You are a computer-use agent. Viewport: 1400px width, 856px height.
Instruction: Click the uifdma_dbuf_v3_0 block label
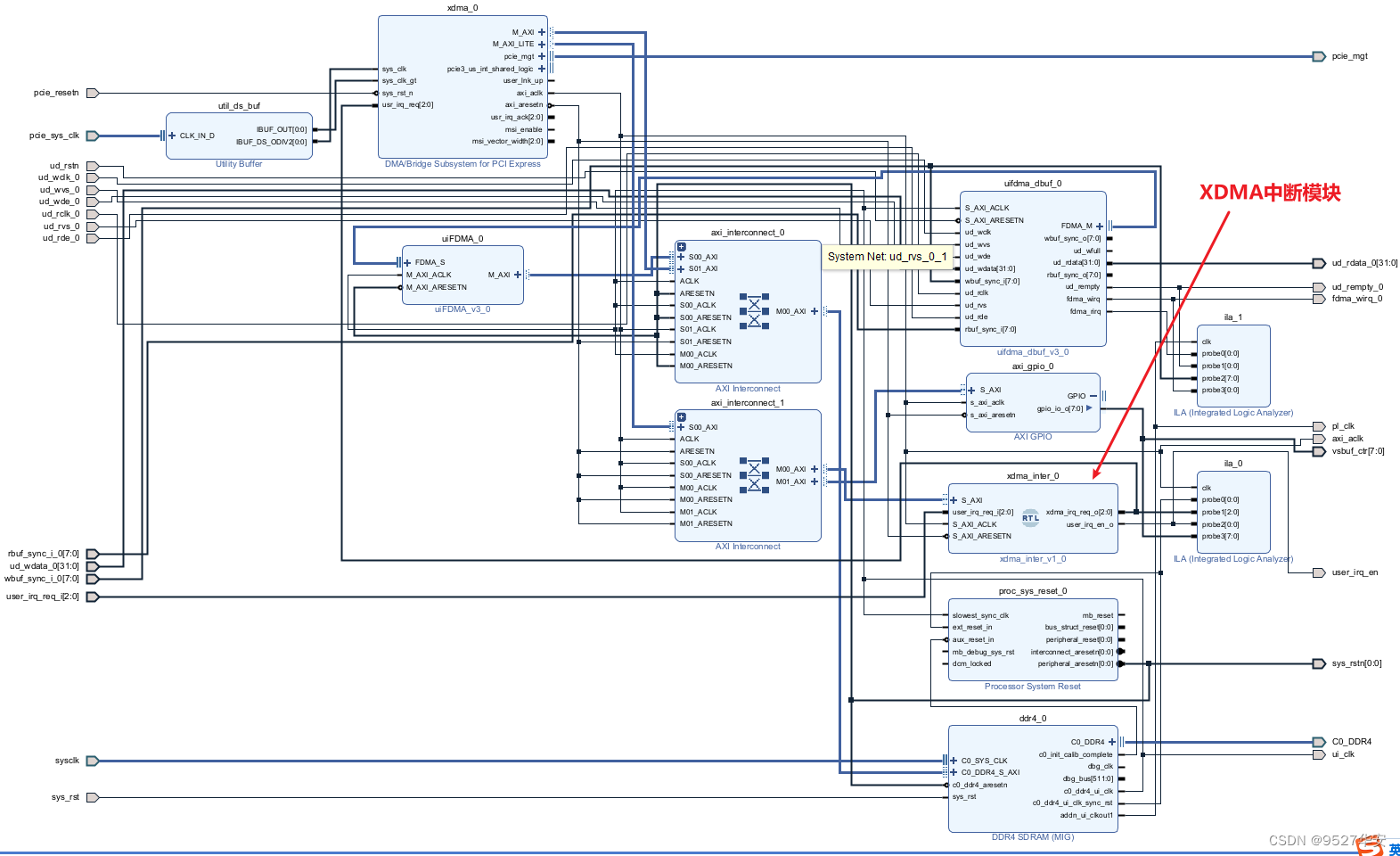pyautogui.click(x=1033, y=352)
